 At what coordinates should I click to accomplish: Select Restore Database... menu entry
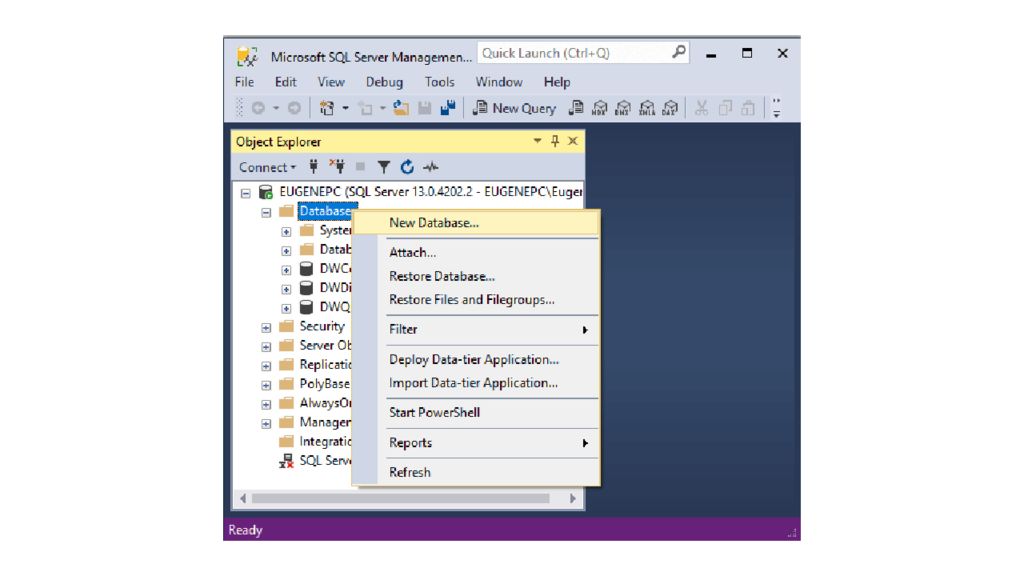pyautogui.click(x=476, y=276)
